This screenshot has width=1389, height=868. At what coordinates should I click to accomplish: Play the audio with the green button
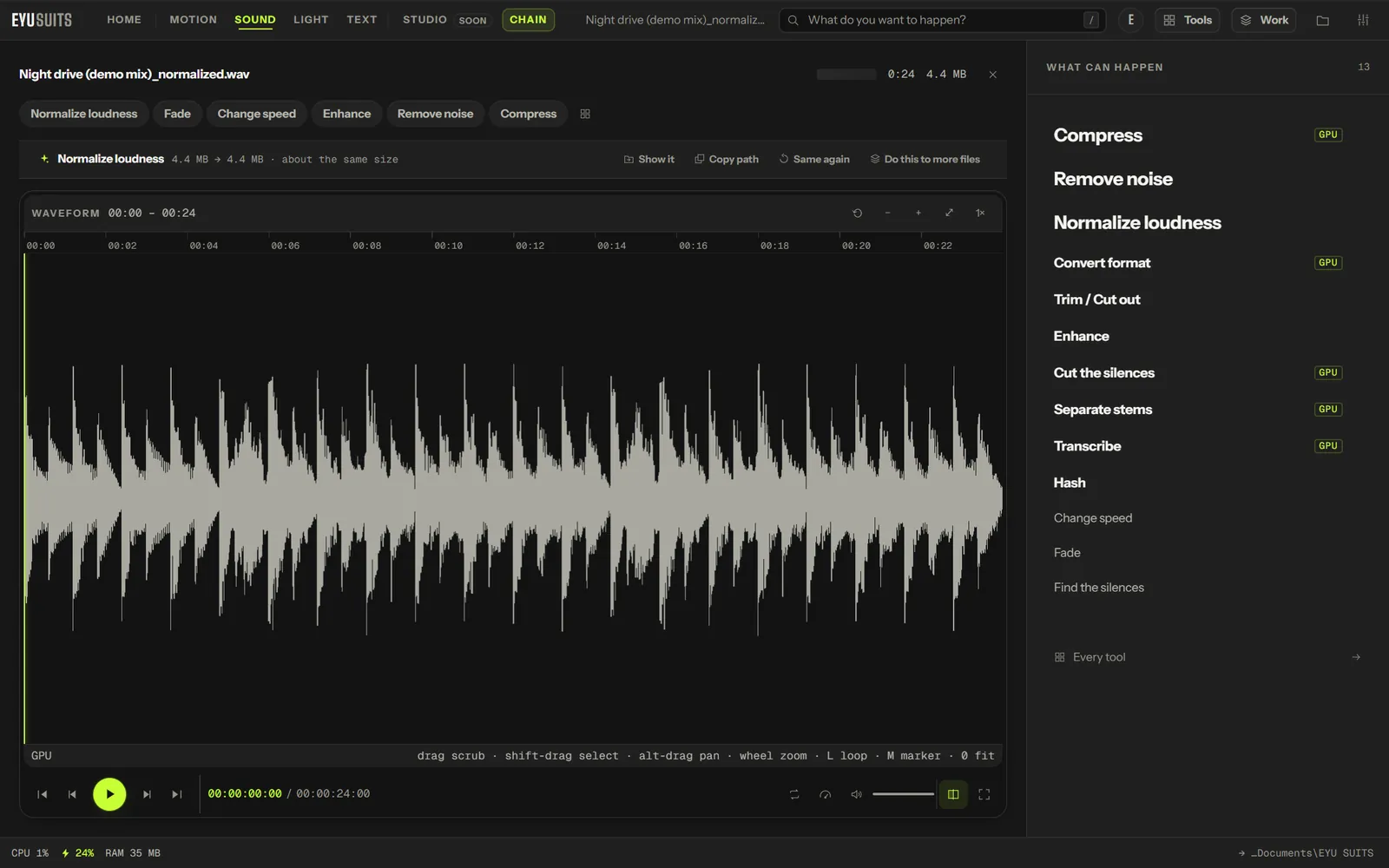(x=109, y=794)
